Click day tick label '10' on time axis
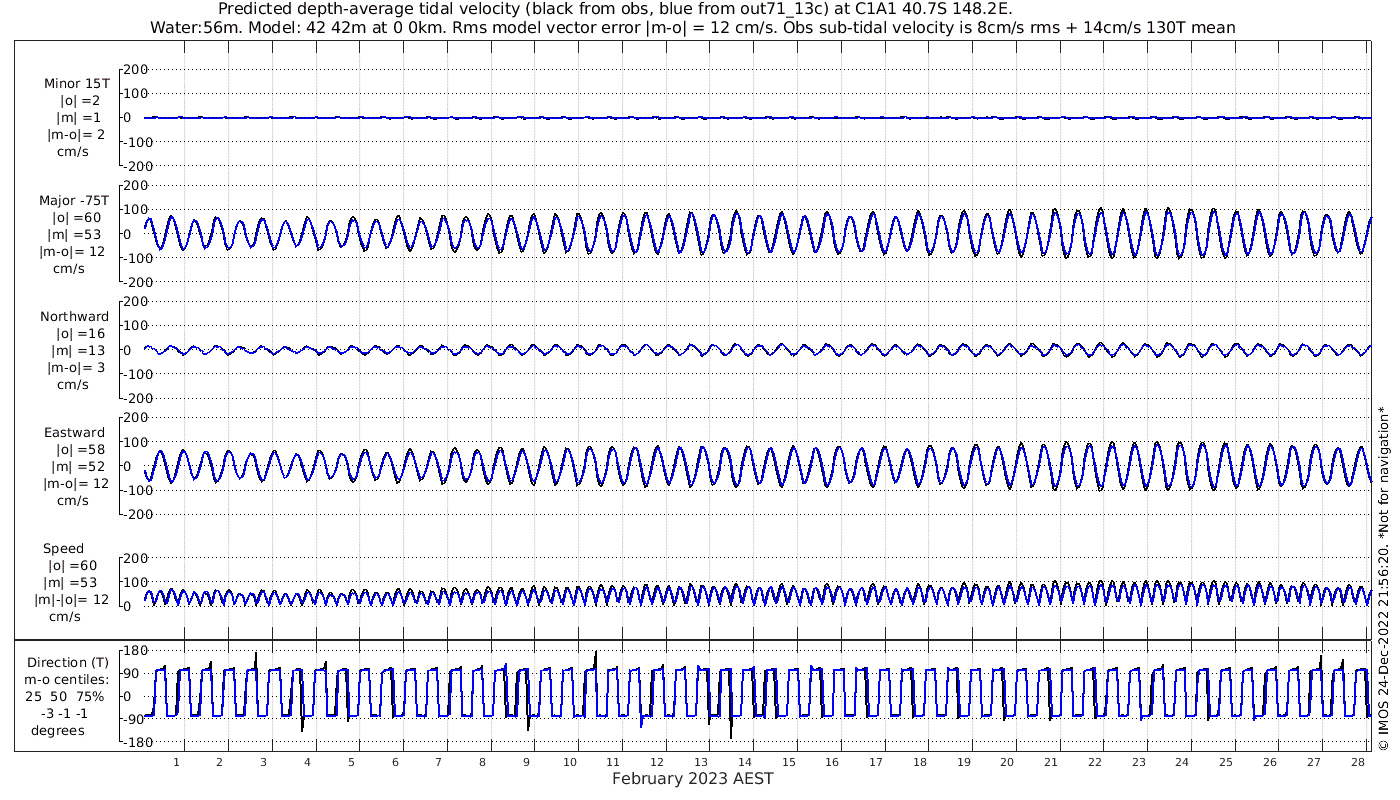The image size is (1400, 800). [x=570, y=763]
